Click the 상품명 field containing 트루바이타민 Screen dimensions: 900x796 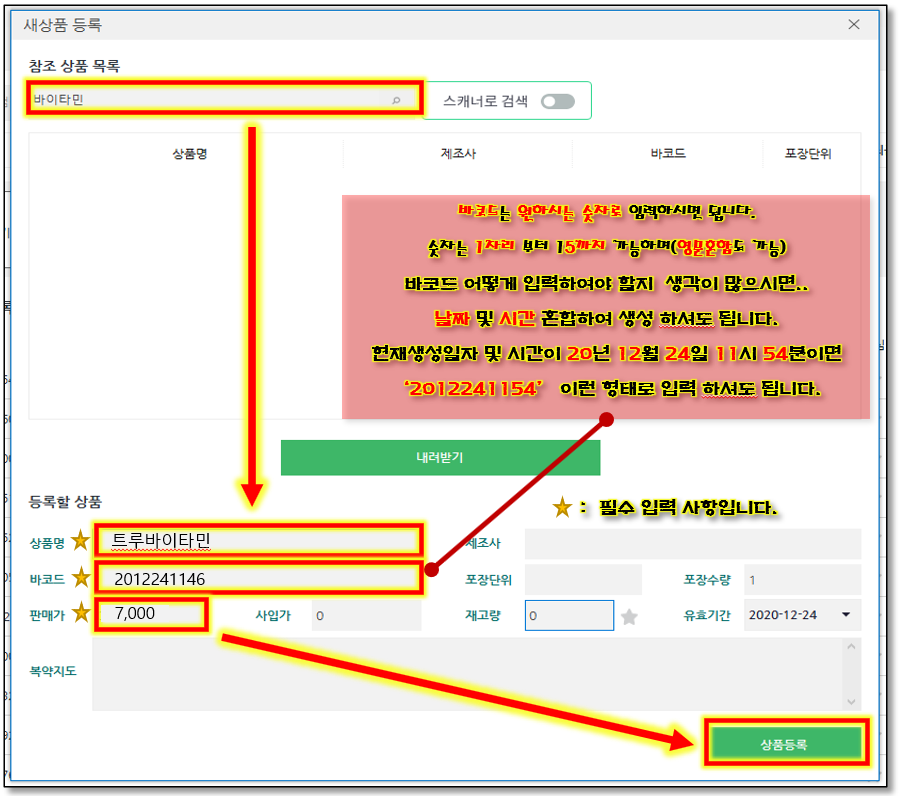258,541
